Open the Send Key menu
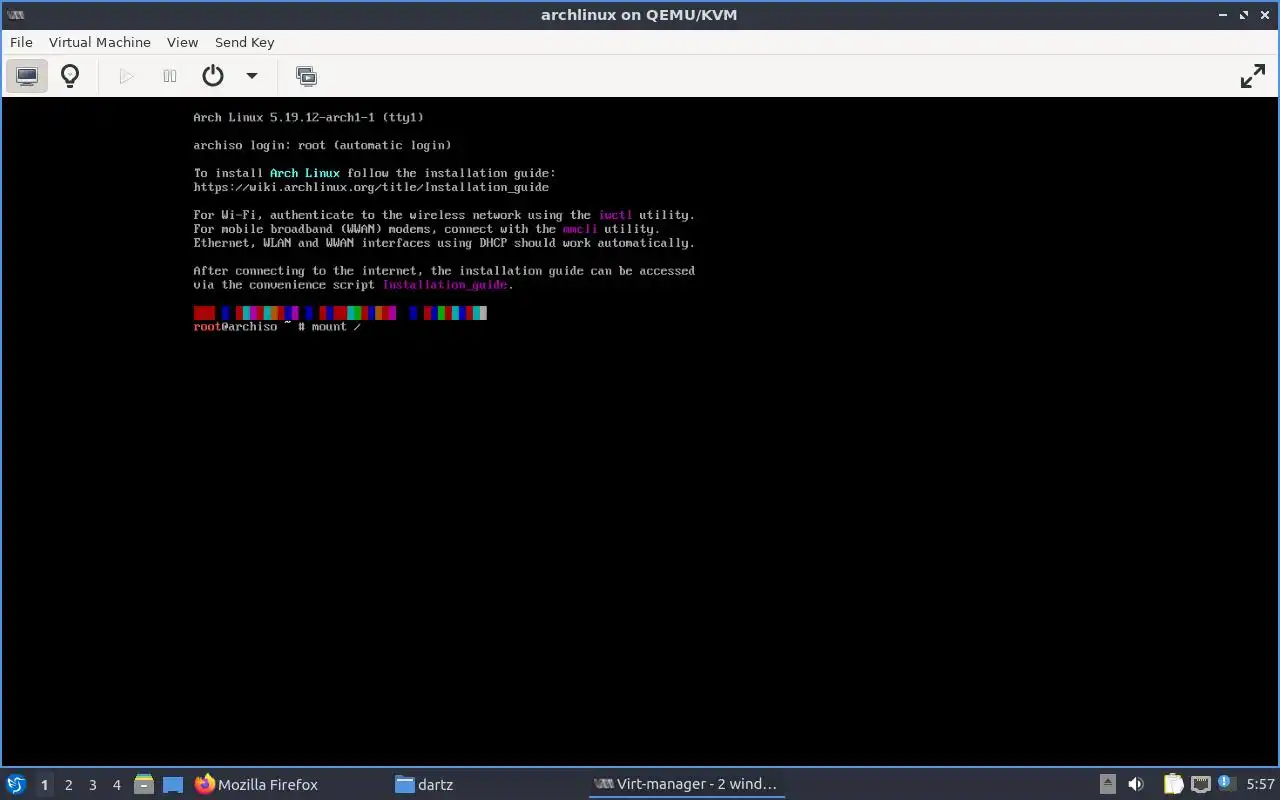 click(x=244, y=42)
